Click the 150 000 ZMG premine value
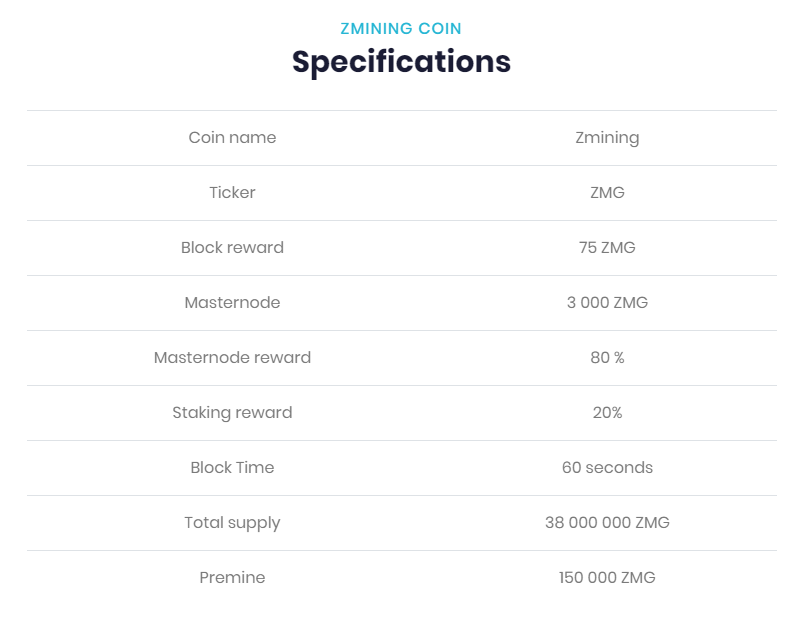Screen dimensions: 804x617 pos(607,577)
